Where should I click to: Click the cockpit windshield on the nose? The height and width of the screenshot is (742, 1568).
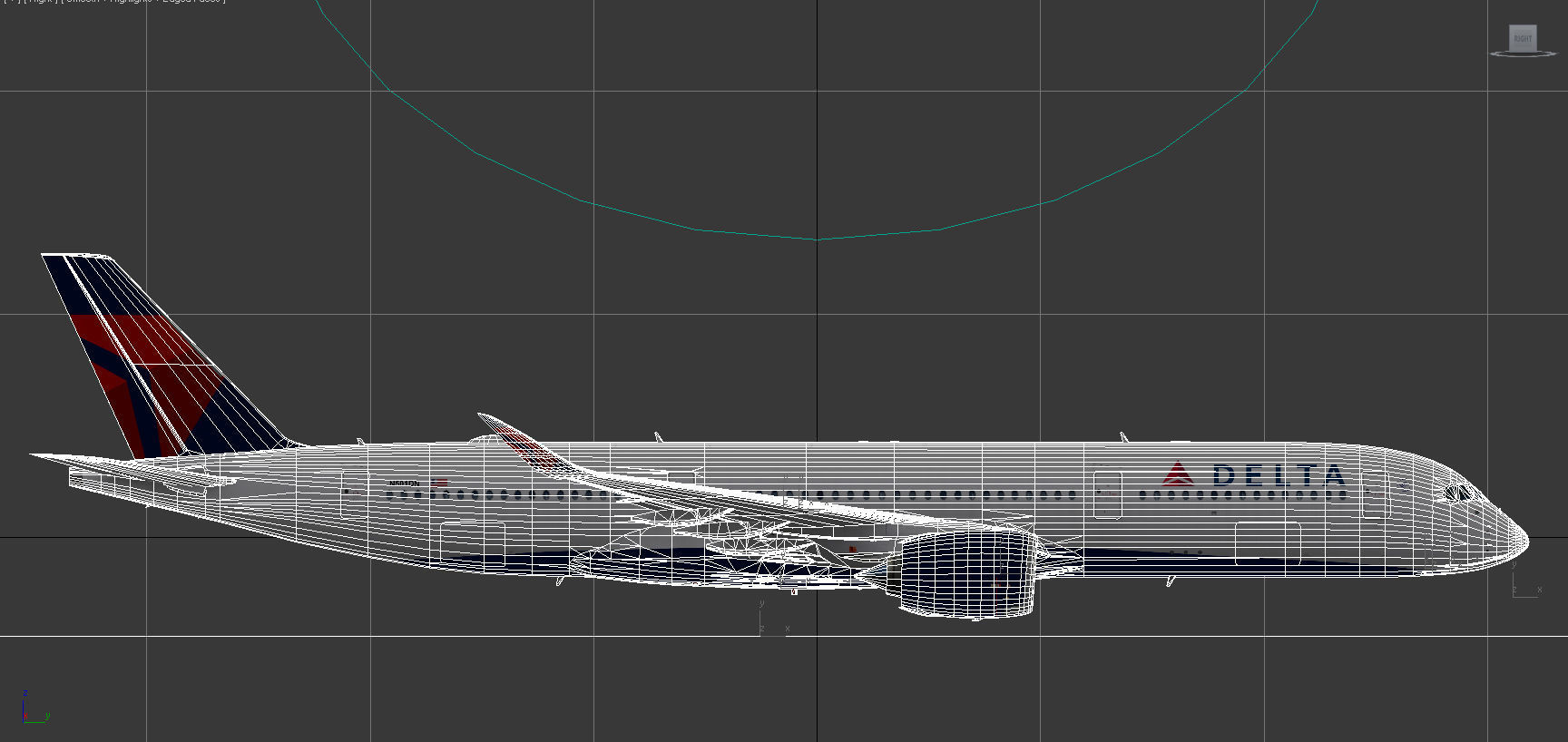click(1456, 493)
